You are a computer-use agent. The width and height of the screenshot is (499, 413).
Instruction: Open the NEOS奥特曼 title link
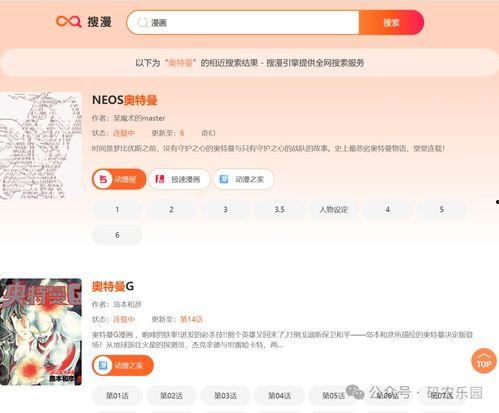tap(125, 100)
